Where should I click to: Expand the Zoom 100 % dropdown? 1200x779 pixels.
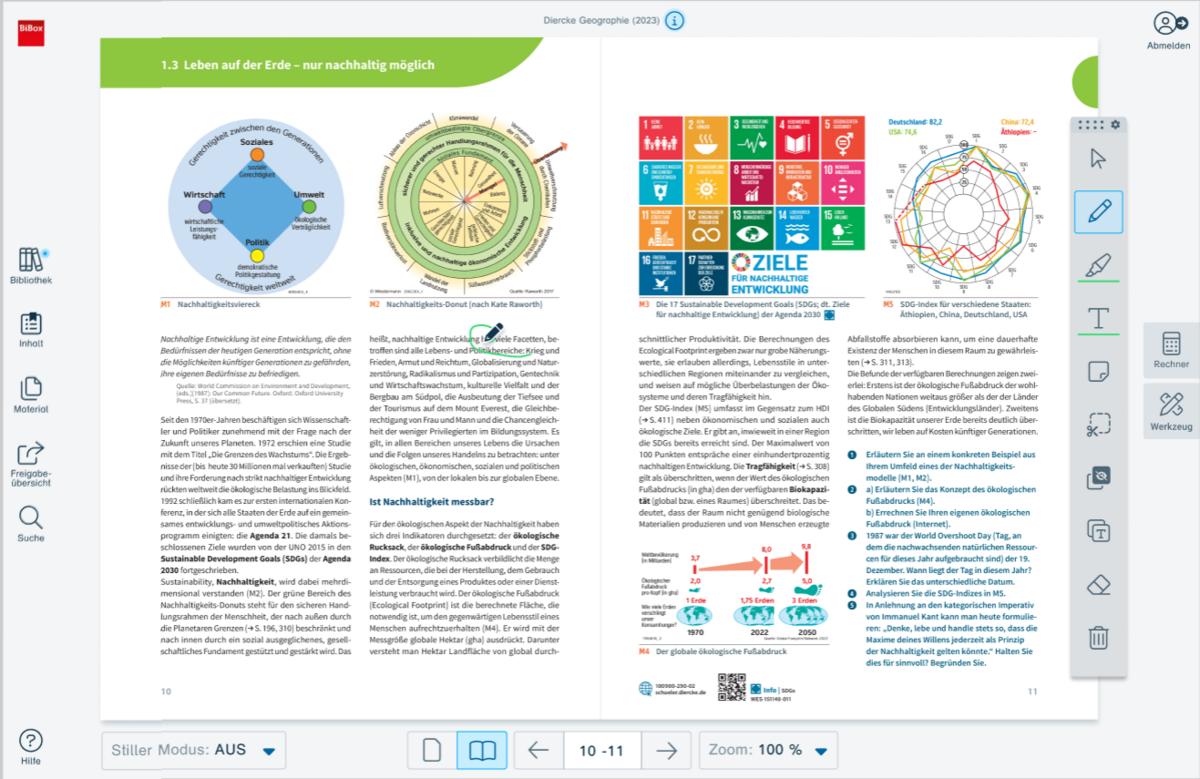click(x=768, y=750)
